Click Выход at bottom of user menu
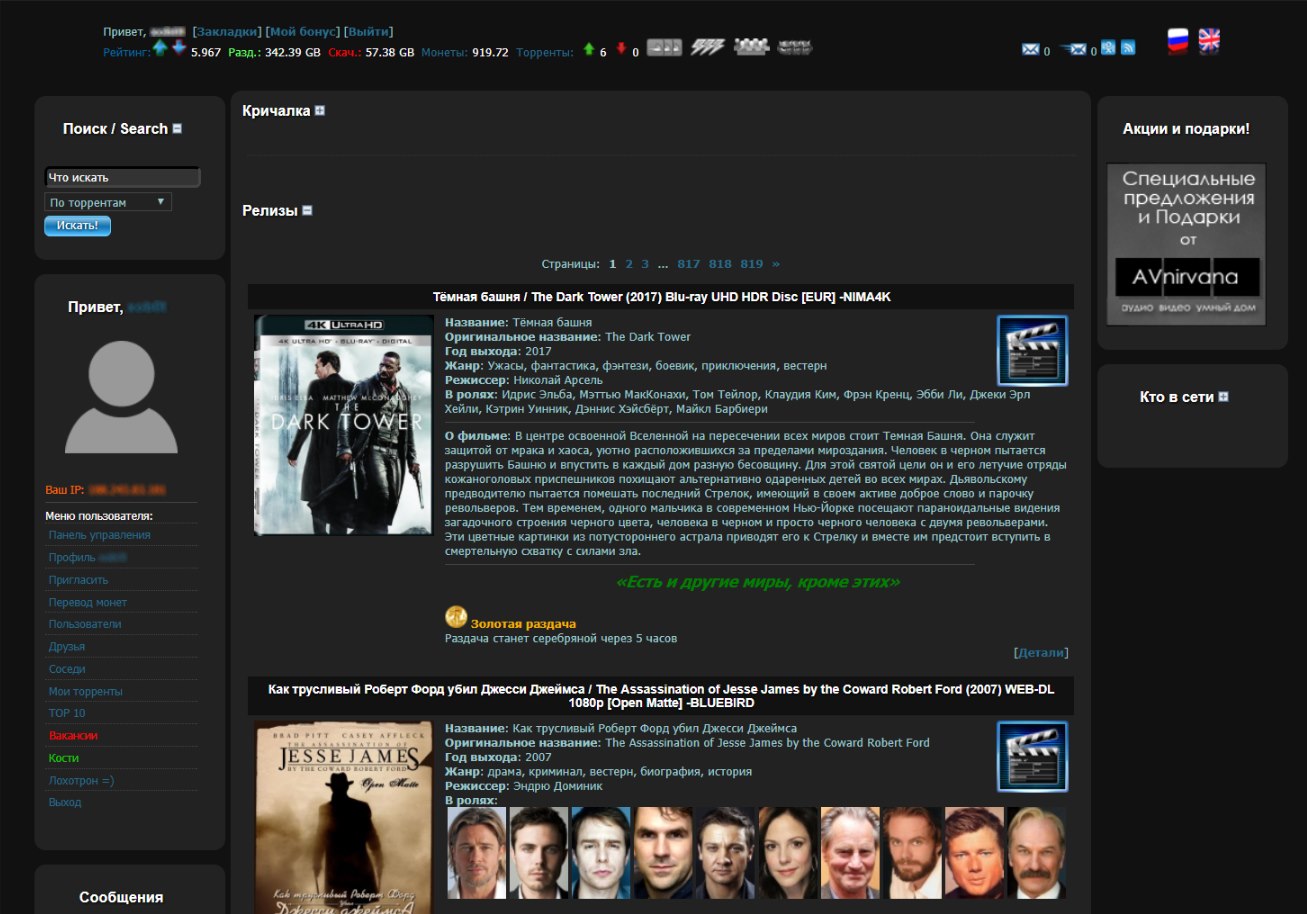Viewport: 1307px width, 914px height. point(65,802)
